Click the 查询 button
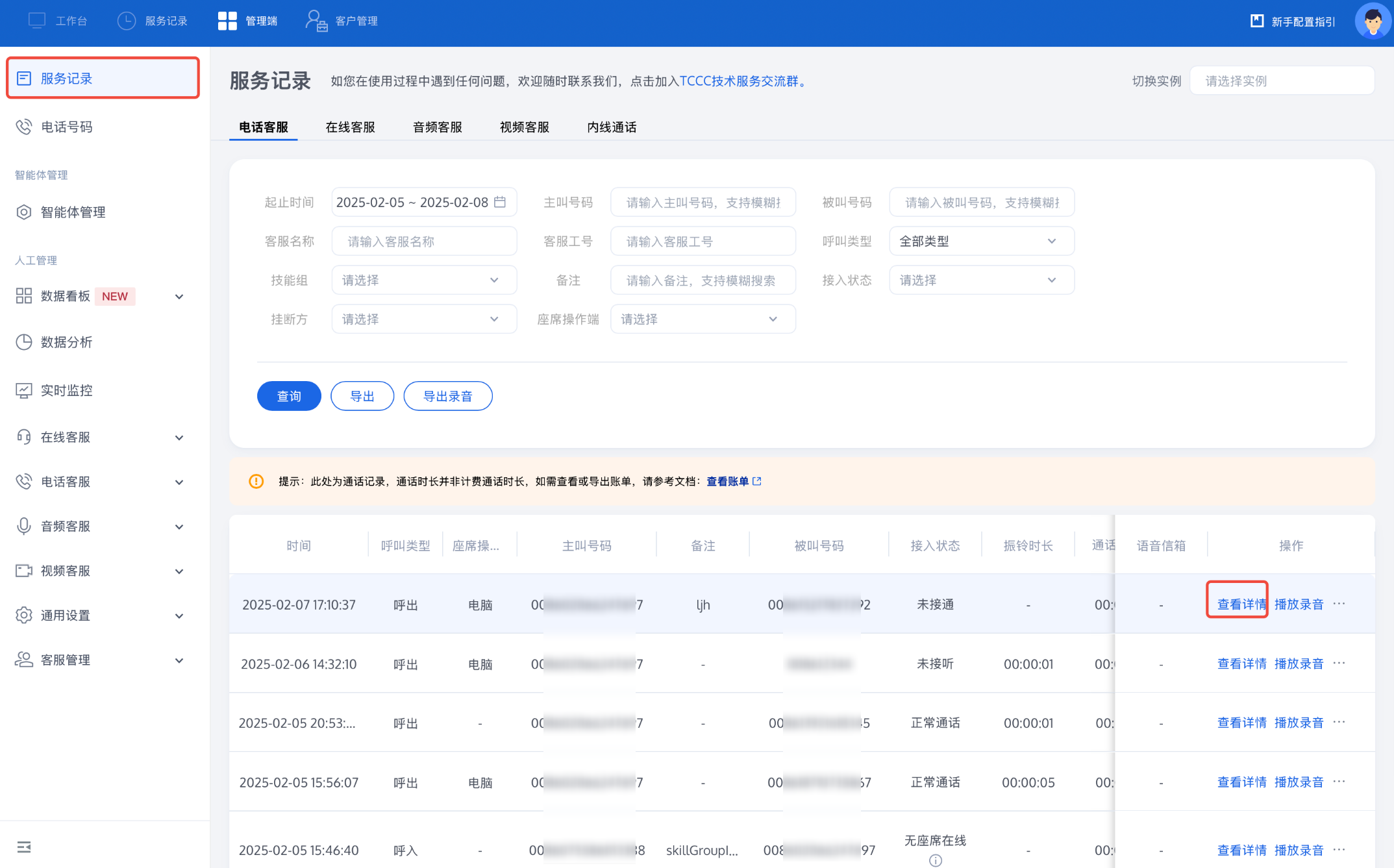 (289, 396)
